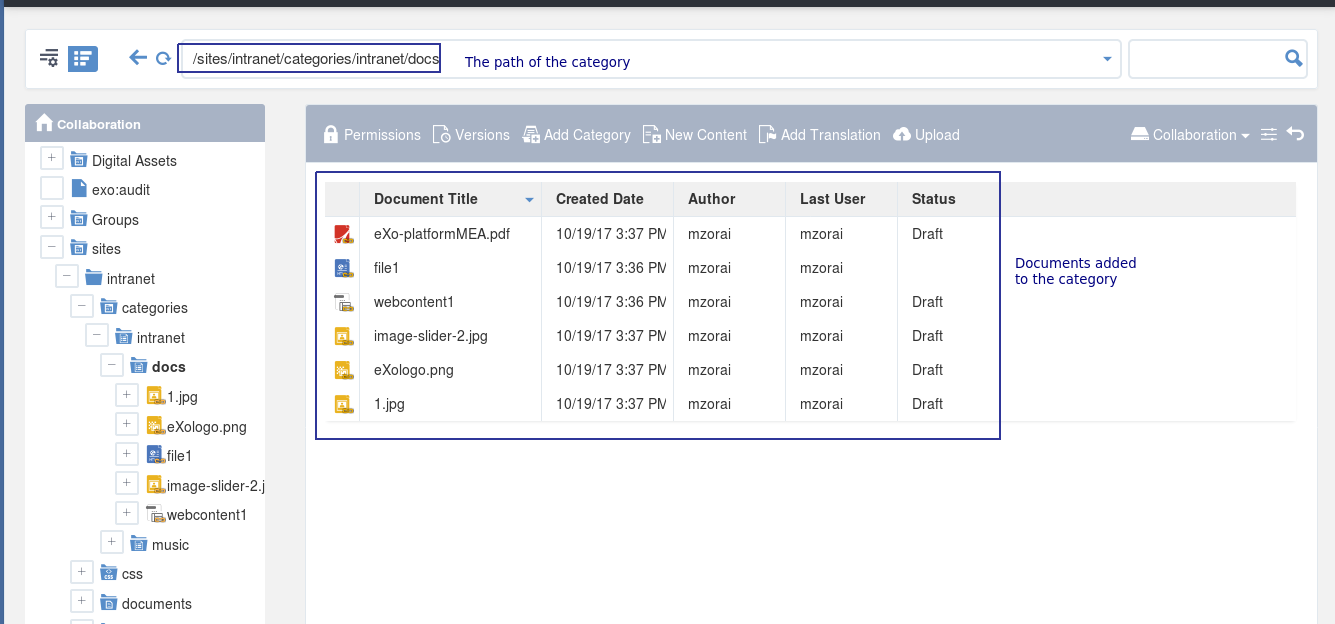1335x624 pixels.
Task: Open eXo-platformMEA.pdf document
Action: click(442, 234)
